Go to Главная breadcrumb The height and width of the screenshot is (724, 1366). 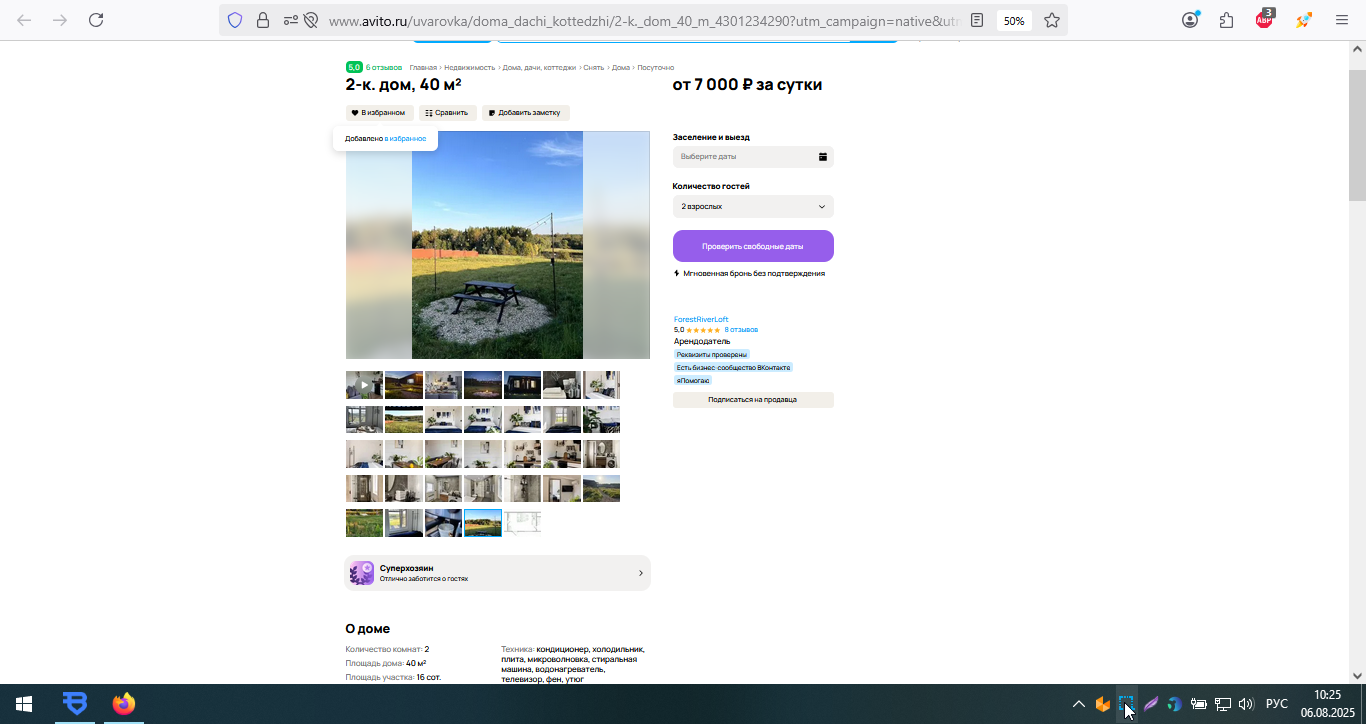(x=423, y=67)
